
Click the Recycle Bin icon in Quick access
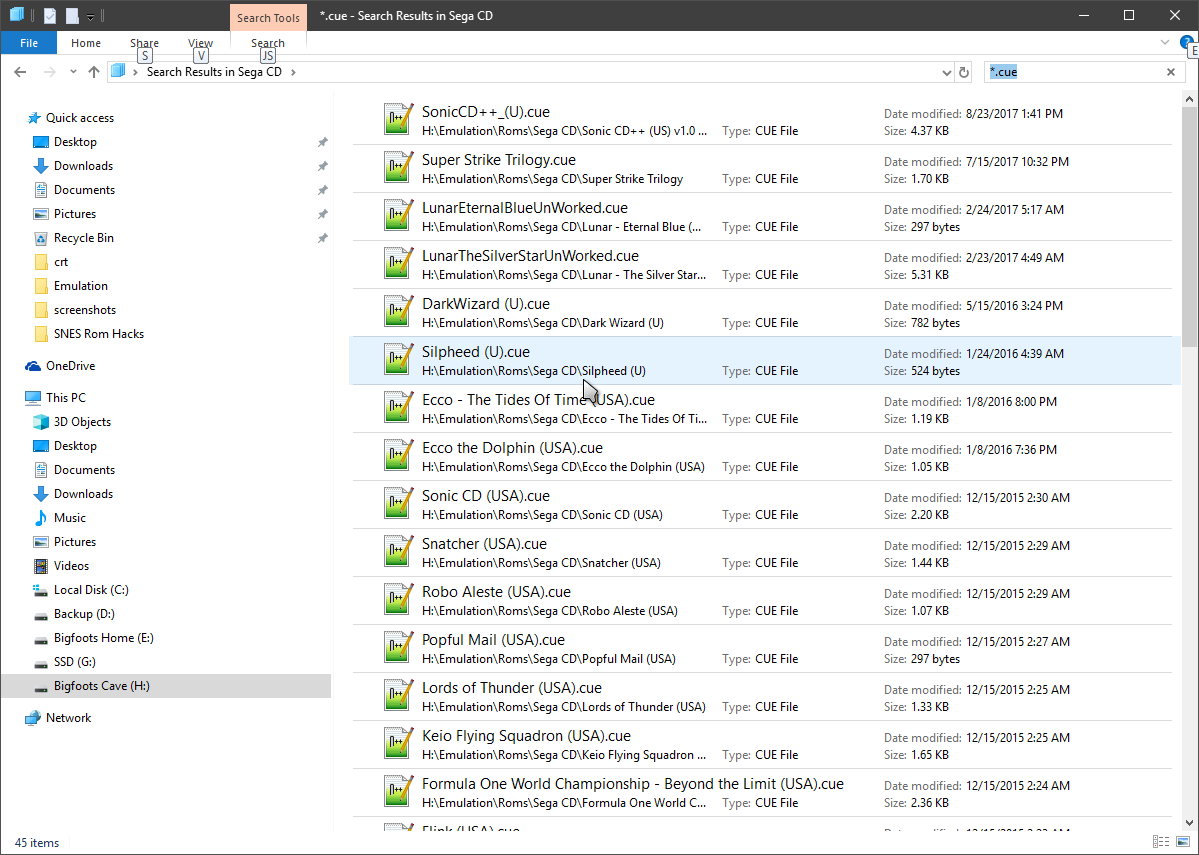click(x=41, y=239)
